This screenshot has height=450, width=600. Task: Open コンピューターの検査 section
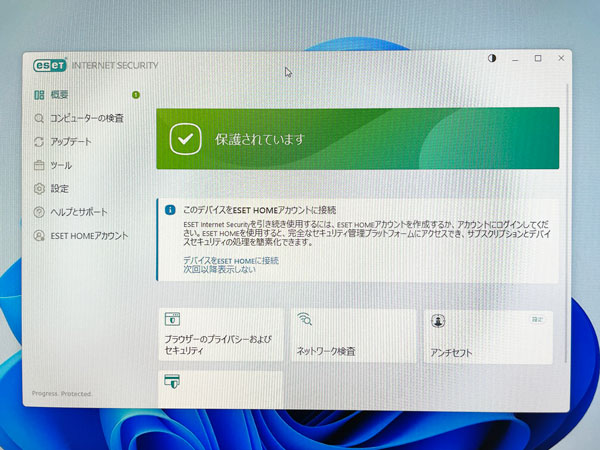click(x=86, y=118)
